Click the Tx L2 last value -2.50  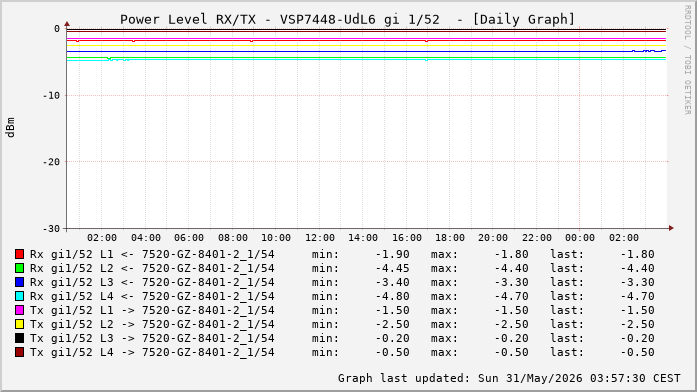click(637, 324)
